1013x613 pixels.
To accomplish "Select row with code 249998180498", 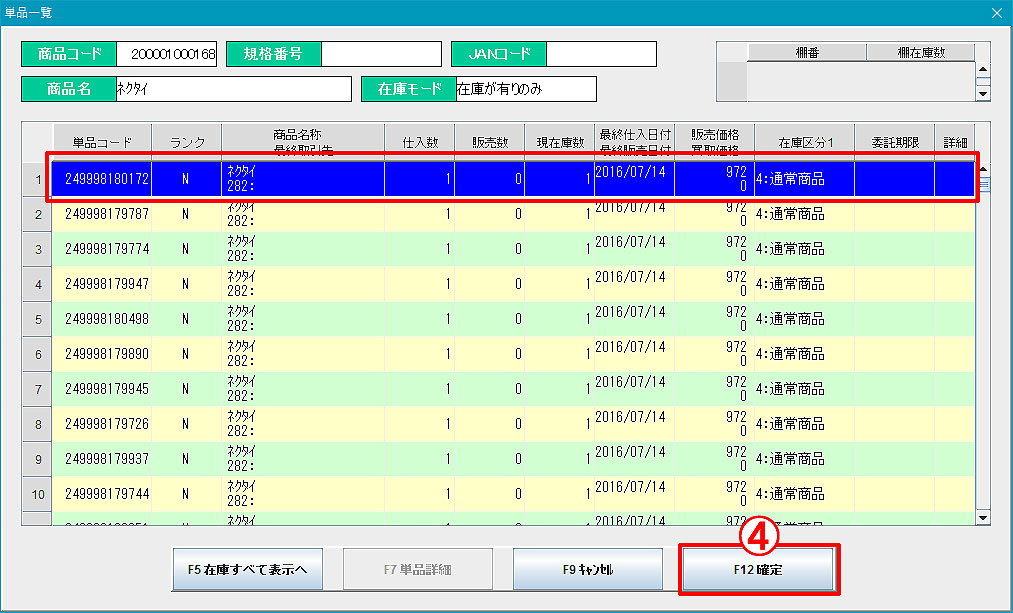I will [107, 319].
